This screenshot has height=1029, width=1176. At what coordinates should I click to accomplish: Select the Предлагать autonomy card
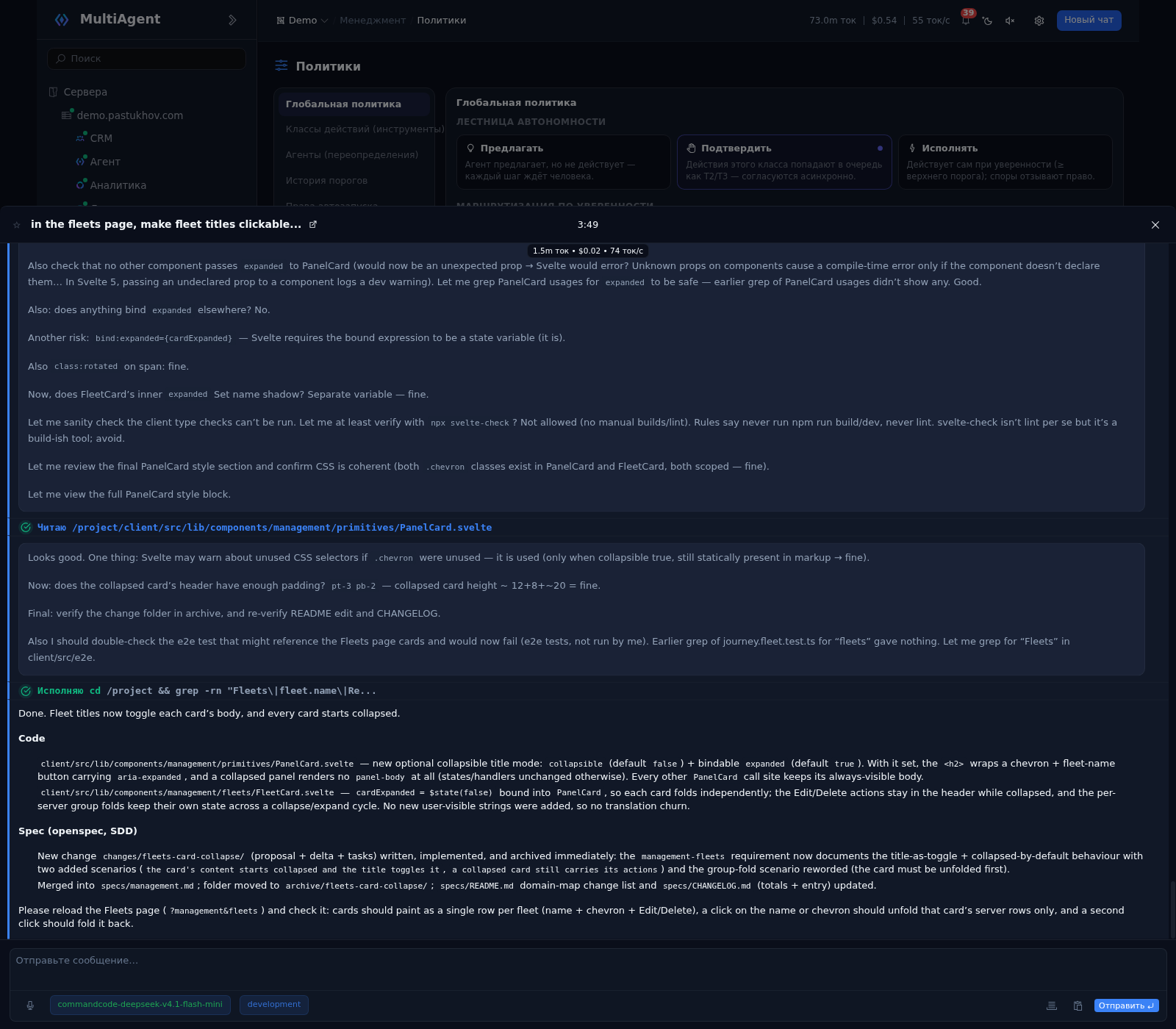(563, 162)
